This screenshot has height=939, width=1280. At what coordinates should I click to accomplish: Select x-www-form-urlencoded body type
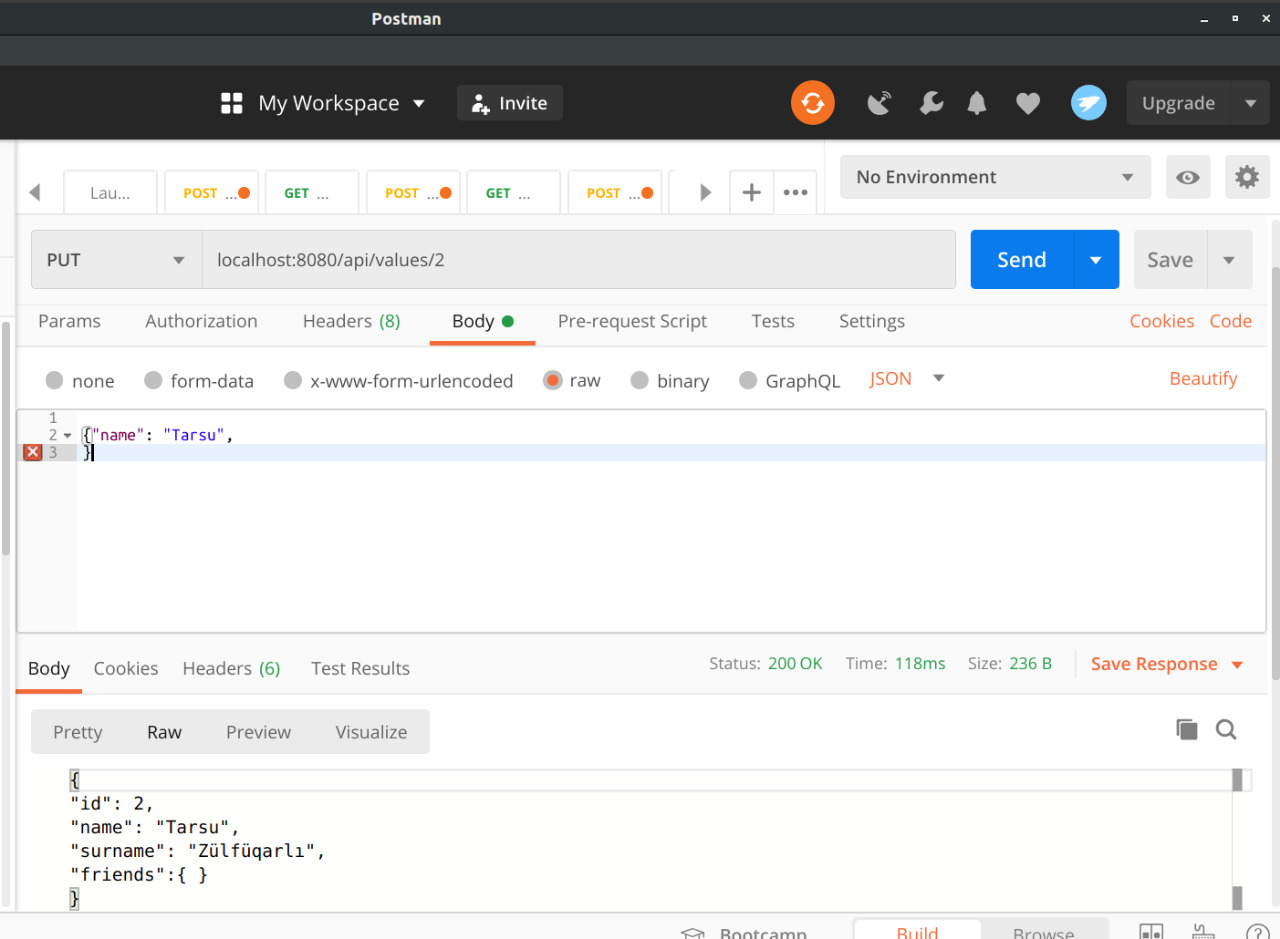pyautogui.click(x=293, y=380)
